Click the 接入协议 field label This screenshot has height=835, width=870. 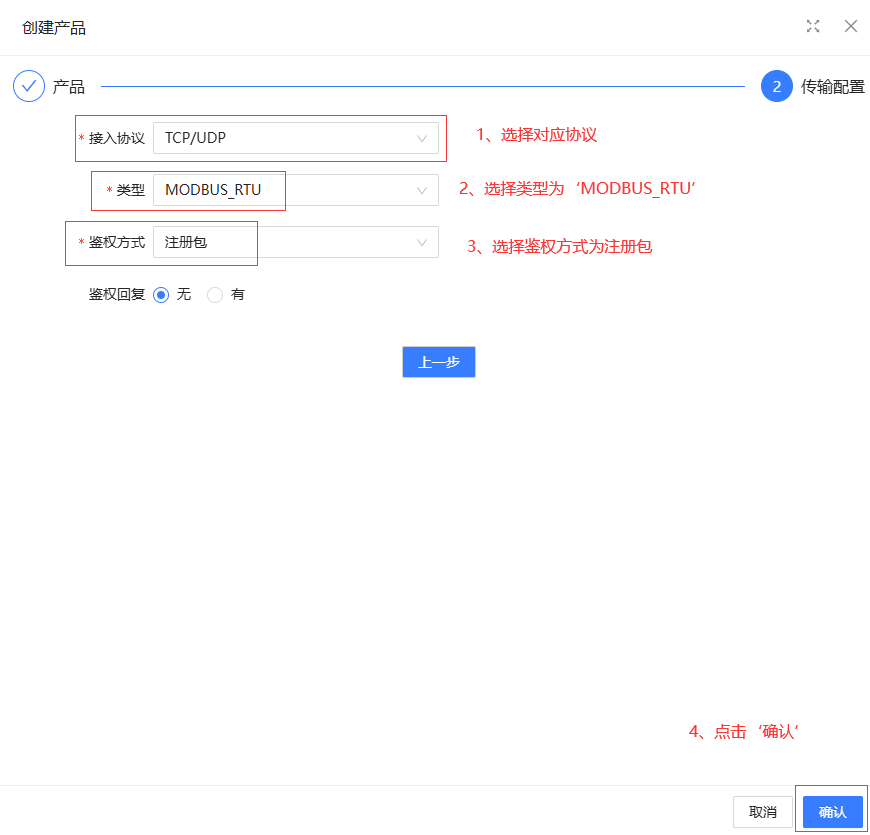click(x=117, y=138)
